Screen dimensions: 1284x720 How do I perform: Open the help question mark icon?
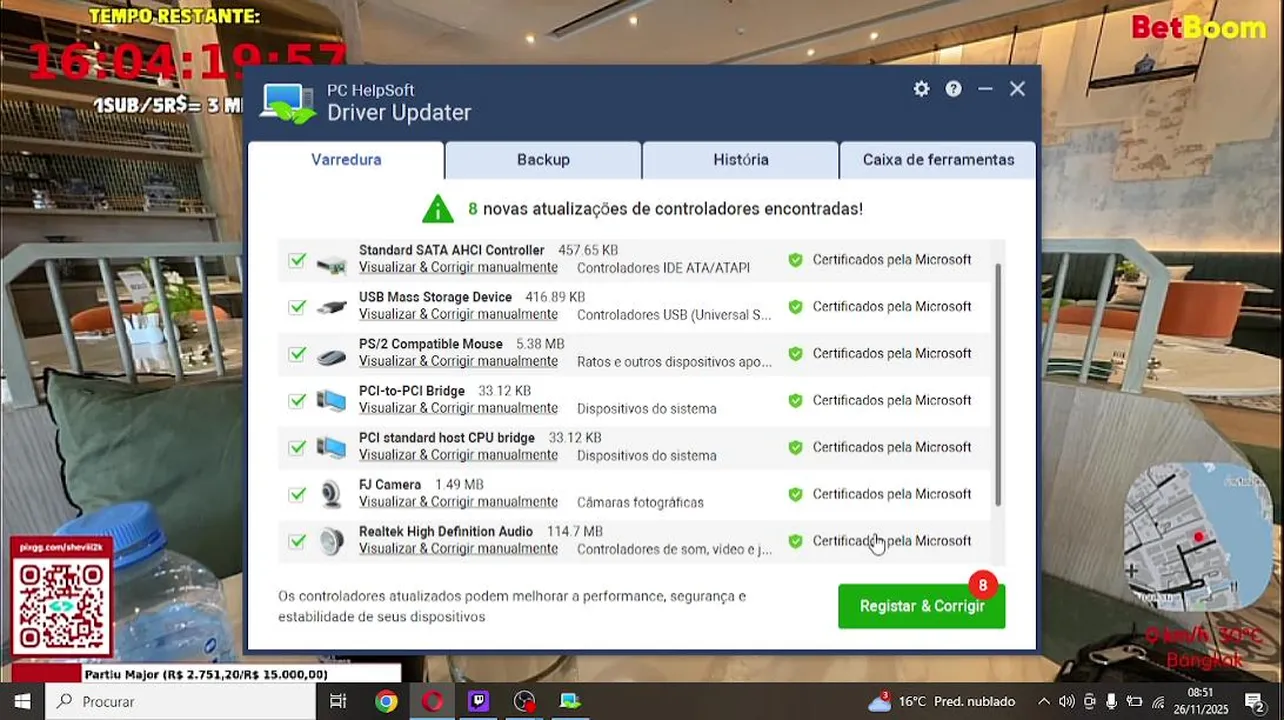pos(953,89)
